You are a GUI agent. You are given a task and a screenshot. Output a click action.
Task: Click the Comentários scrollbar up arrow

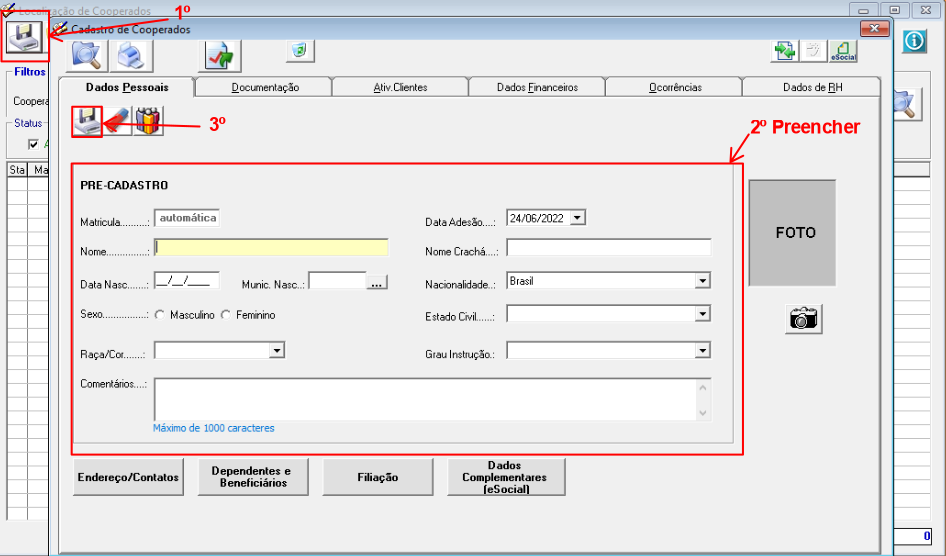703,387
